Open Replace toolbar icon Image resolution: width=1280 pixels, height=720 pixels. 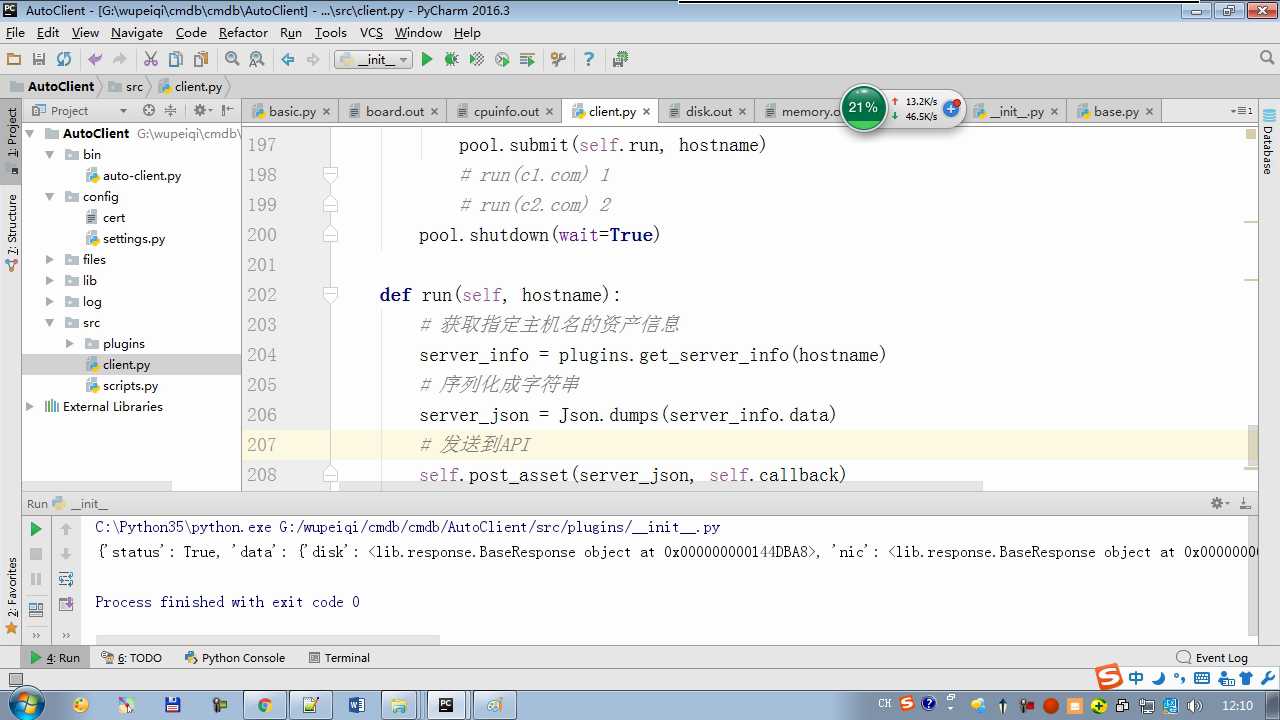point(257,60)
